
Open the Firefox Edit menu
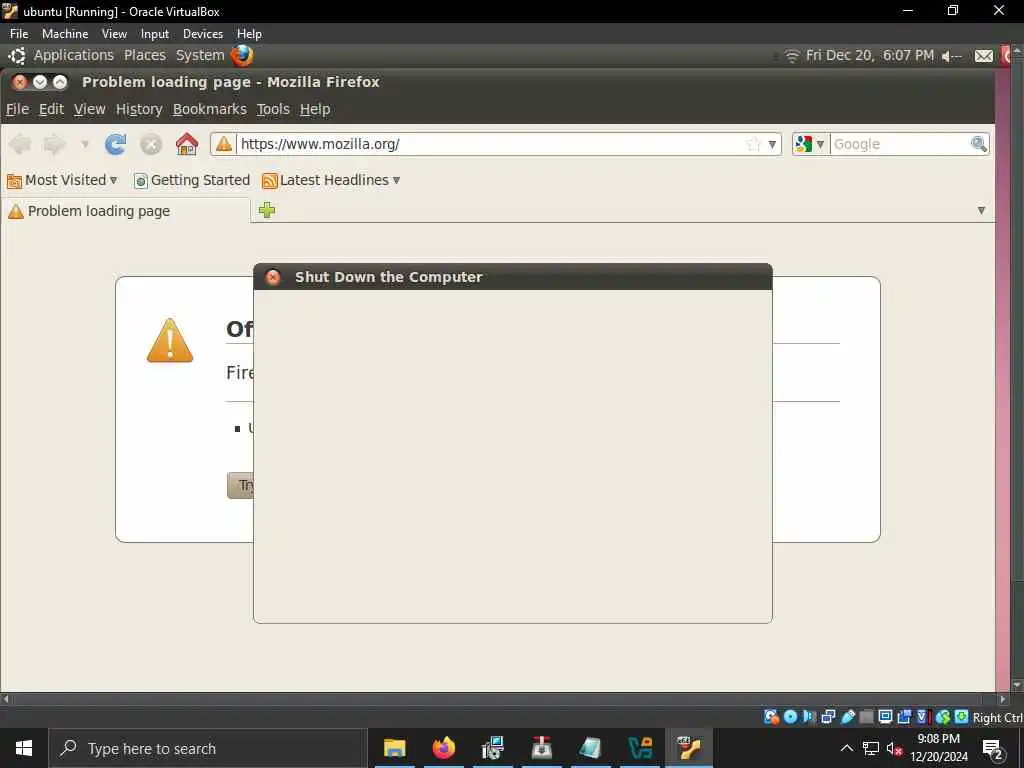(x=52, y=109)
